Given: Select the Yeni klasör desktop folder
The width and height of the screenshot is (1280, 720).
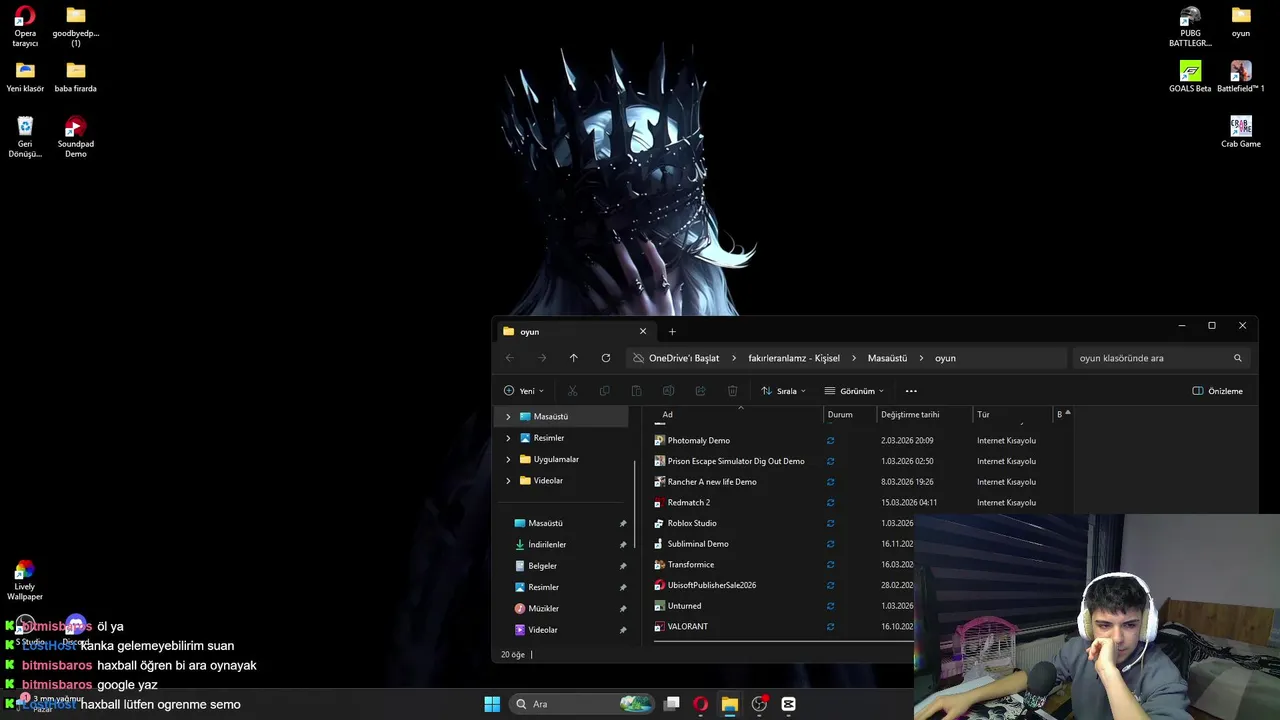Looking at the screenshot, I should point(25,77).
